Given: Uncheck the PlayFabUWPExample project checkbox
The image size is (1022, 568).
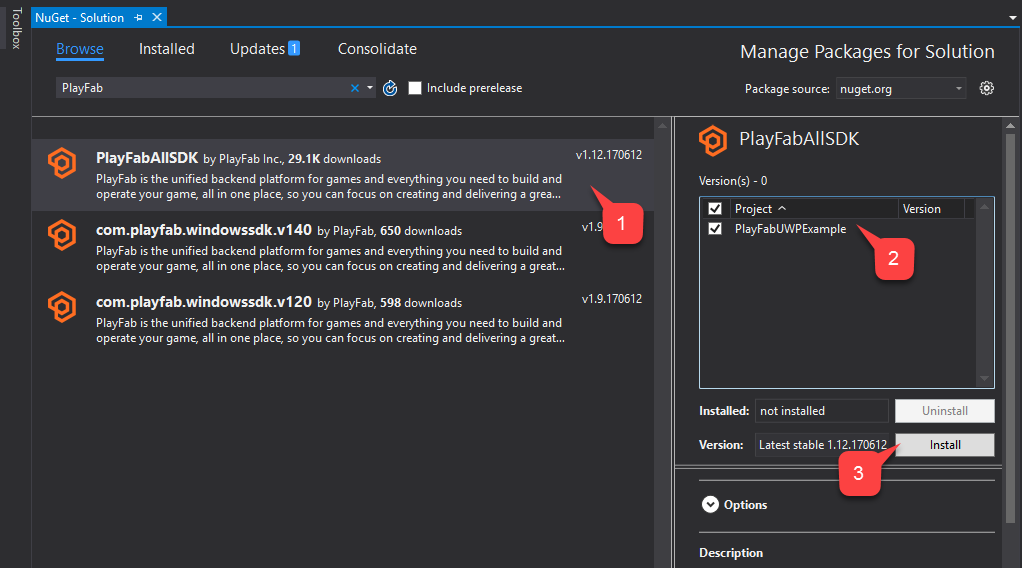Looking at the screenshot, I should point(715,229).
